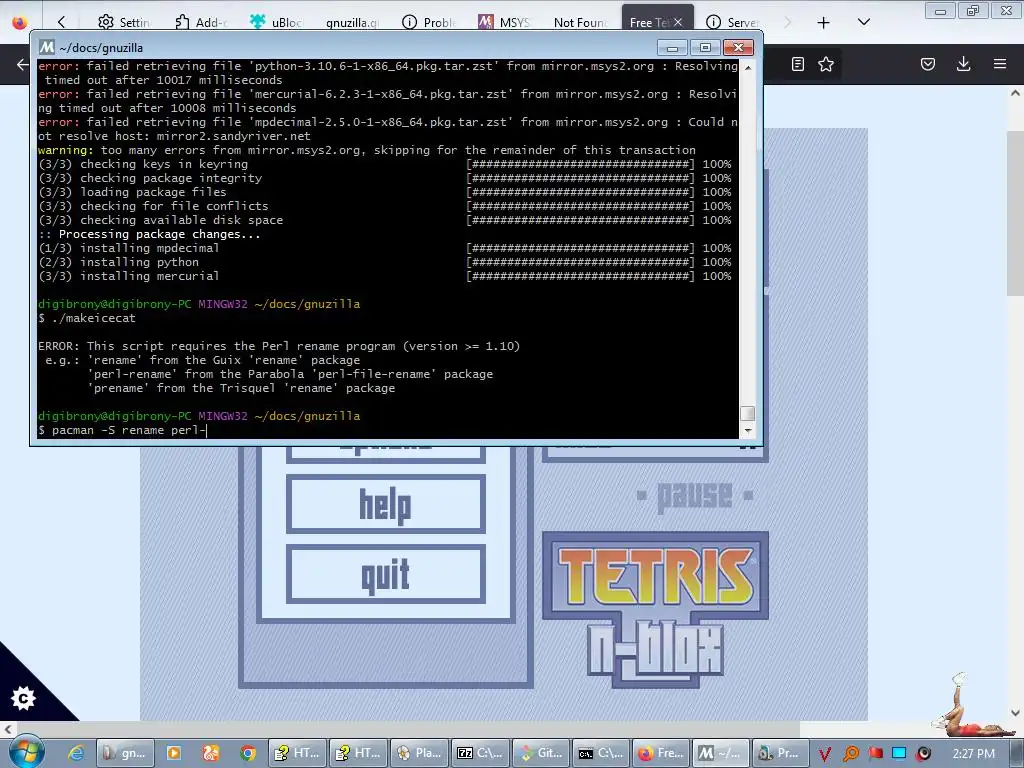Open the gn... folder taskbar item
Image resolution: width=1024 pixels, height=768 pixels.
click(125, 753)
